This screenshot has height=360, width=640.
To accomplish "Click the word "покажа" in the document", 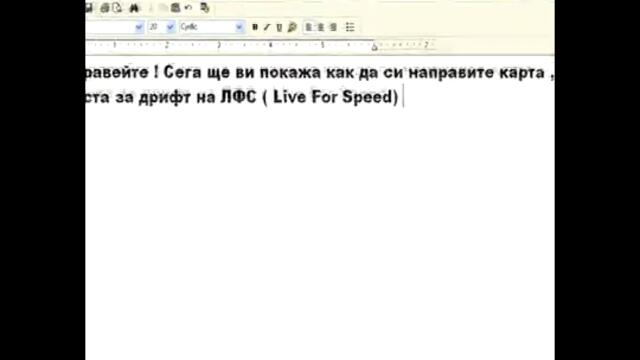I will point(290,73).
